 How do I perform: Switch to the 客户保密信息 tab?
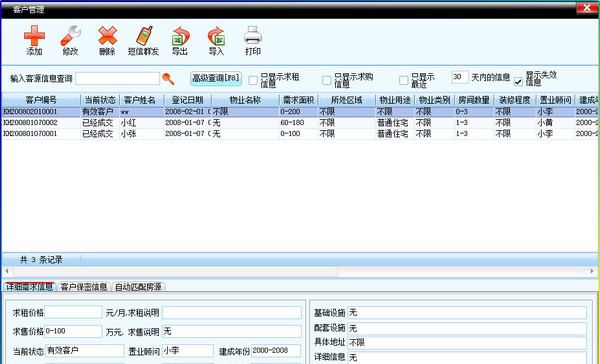84,287
